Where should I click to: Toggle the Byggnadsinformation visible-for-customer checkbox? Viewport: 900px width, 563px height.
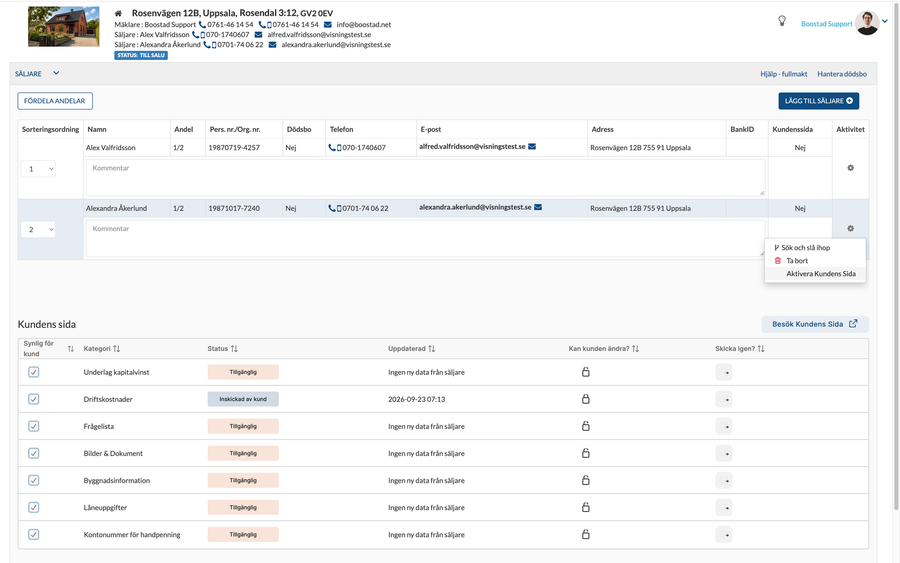pyautogui.click(x=34, y=480)
